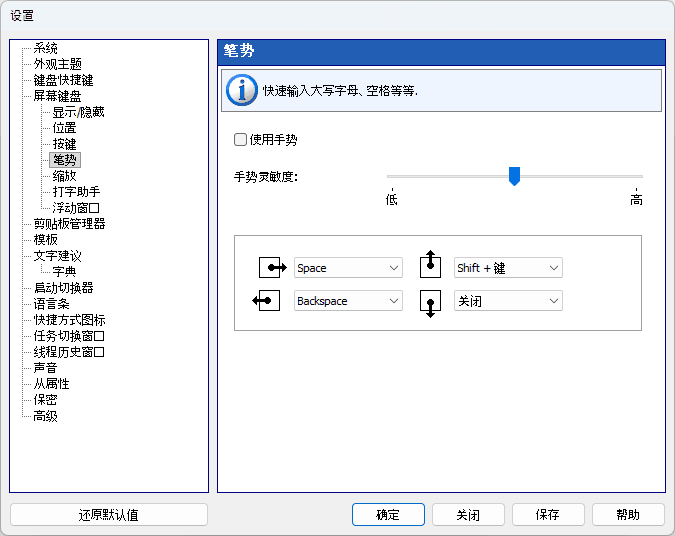Open 模板 settings page
Screen dimensions: 675x536
point(45,240)
